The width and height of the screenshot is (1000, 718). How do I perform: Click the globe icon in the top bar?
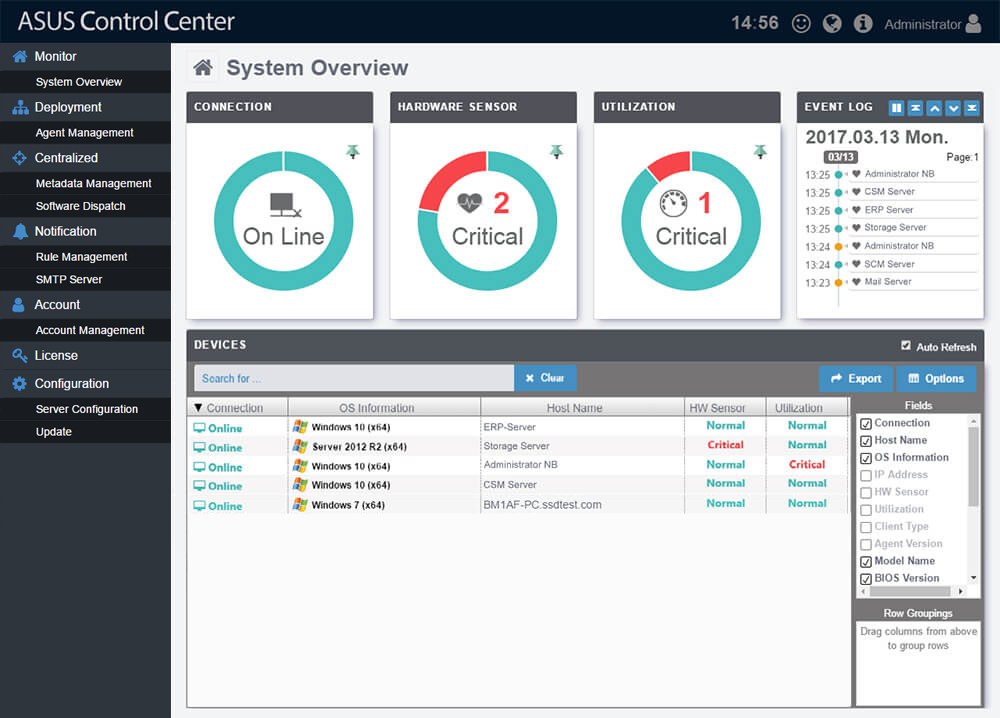click(832, 22)
